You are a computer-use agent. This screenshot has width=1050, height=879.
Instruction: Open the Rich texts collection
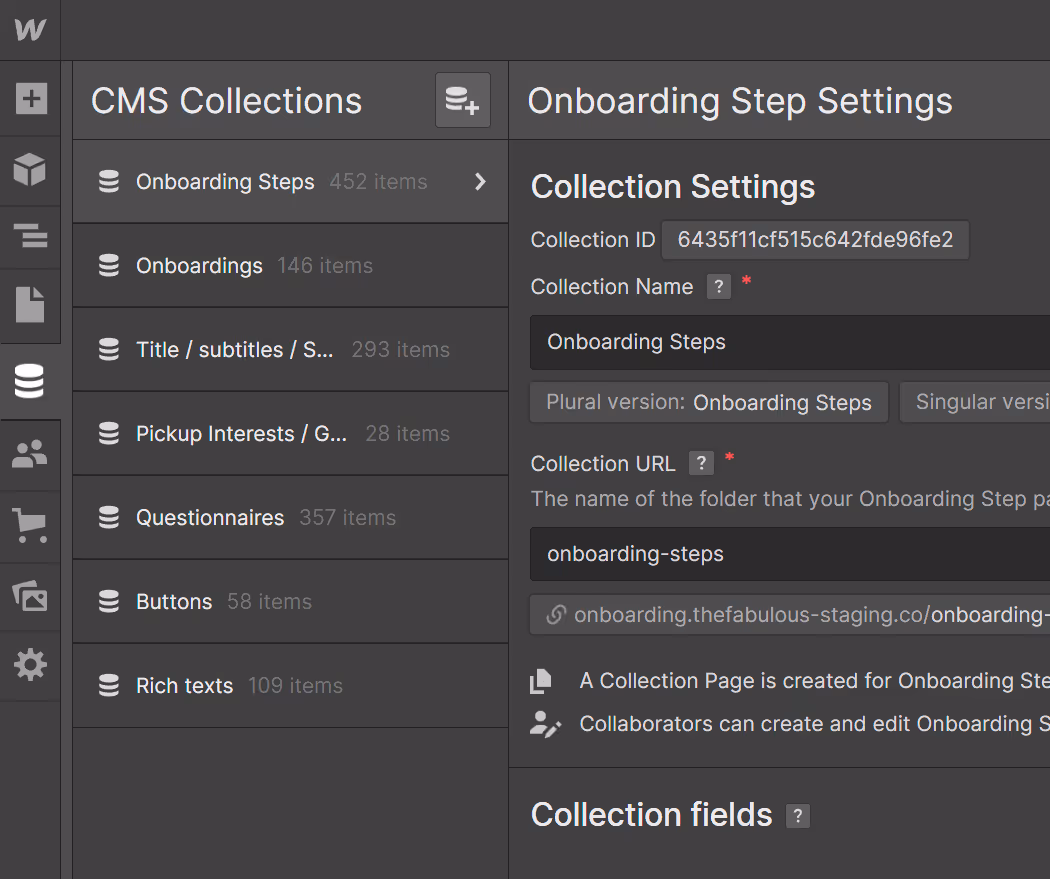coord(290,686)
